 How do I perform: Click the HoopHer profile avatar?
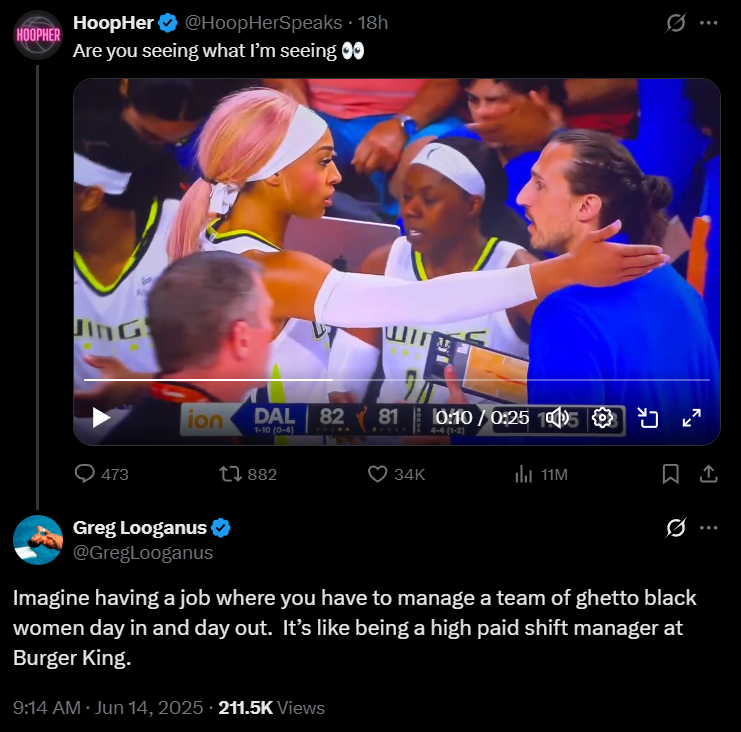pos(38,35)
